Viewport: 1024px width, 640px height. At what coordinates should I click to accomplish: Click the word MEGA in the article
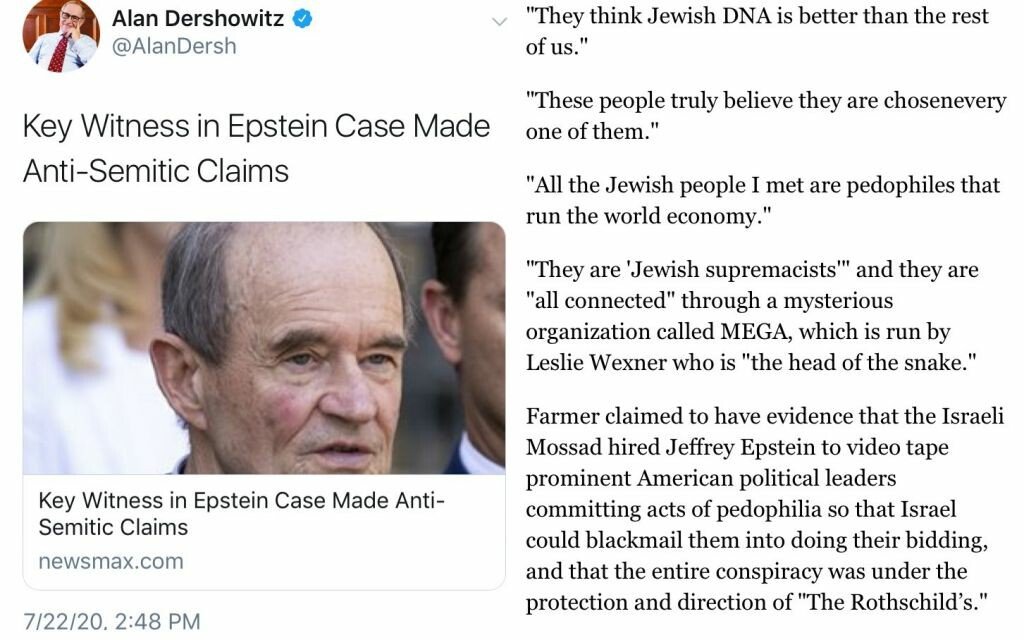coord(756,331)
